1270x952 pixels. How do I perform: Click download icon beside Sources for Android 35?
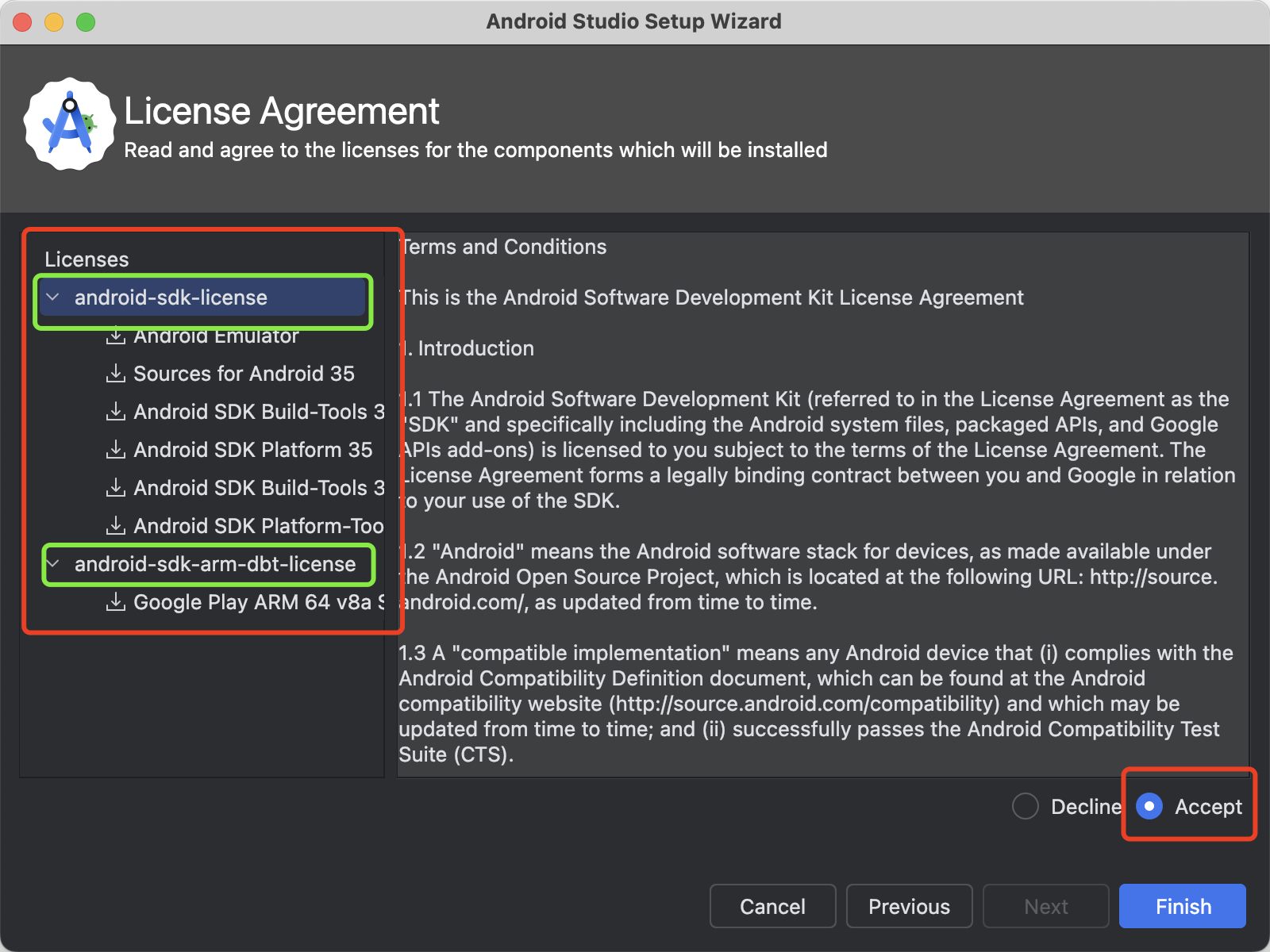pyautogui.click(x=116, y=373)
